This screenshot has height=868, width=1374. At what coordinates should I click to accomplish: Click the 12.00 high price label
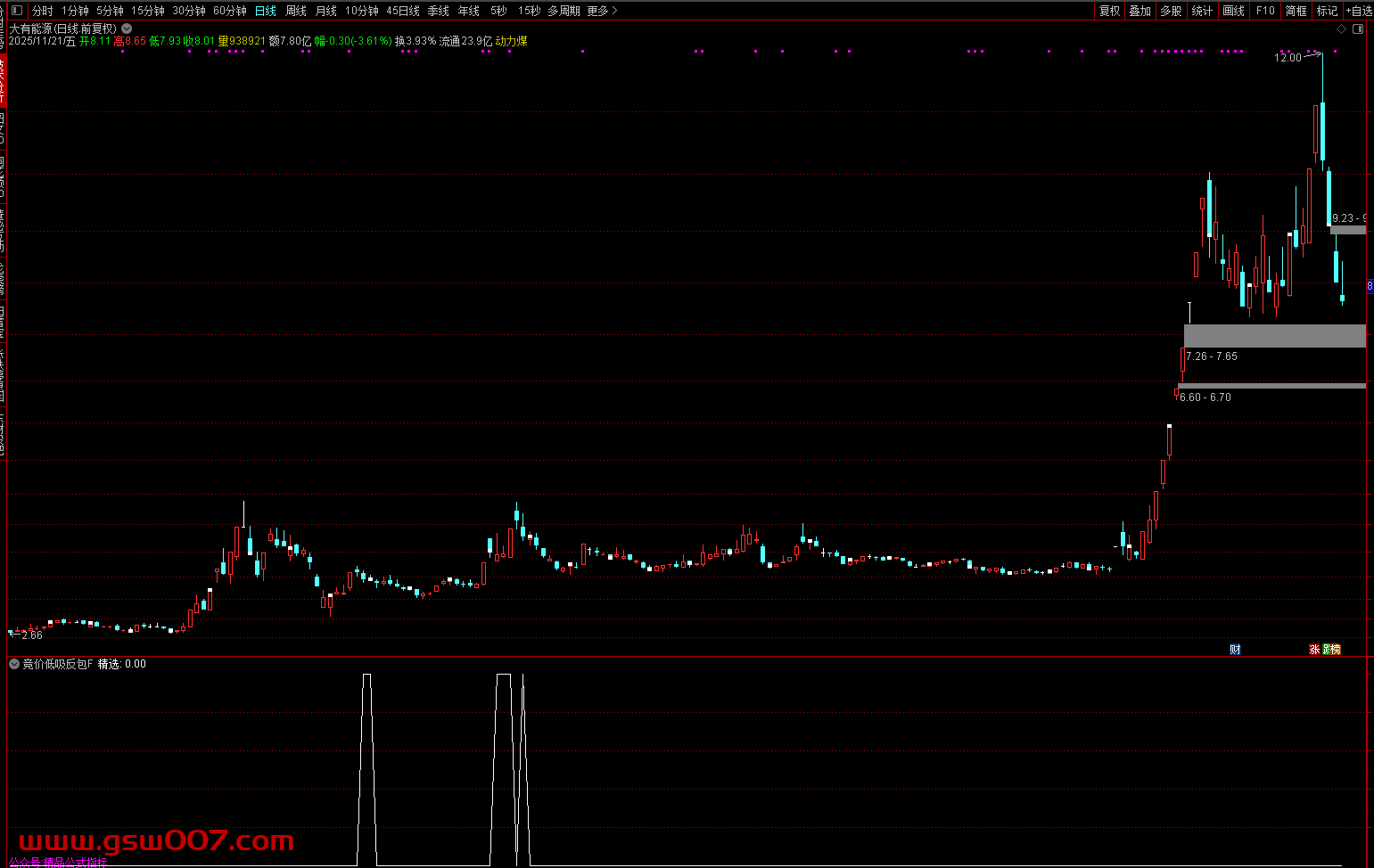(x=1288, y=58)
